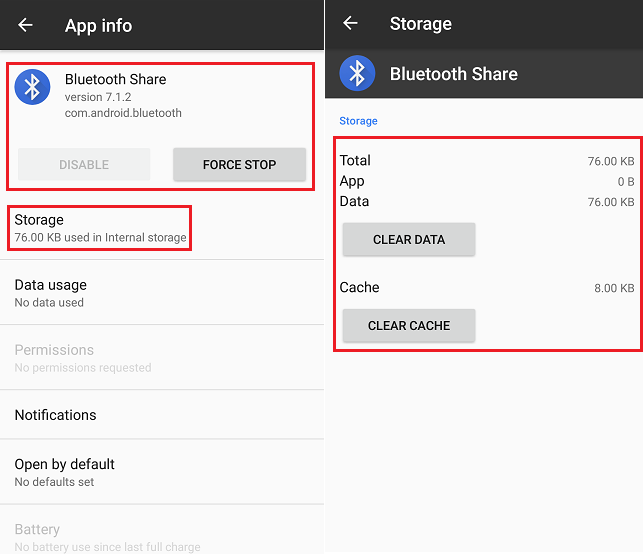
Task: Select the No data used text
Action: (x=49, y=303)
